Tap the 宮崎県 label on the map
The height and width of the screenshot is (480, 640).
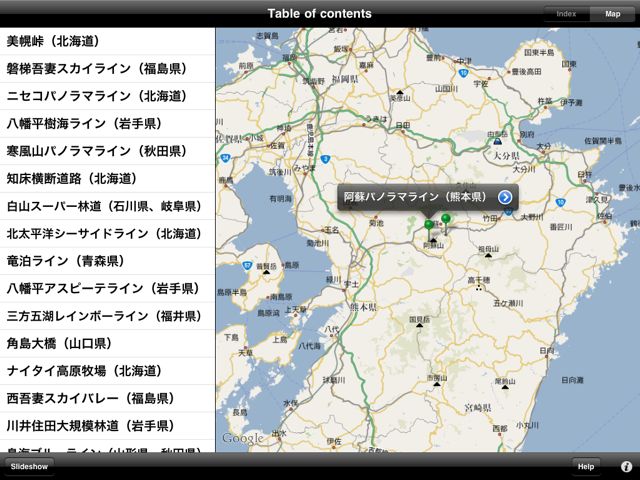478,407
